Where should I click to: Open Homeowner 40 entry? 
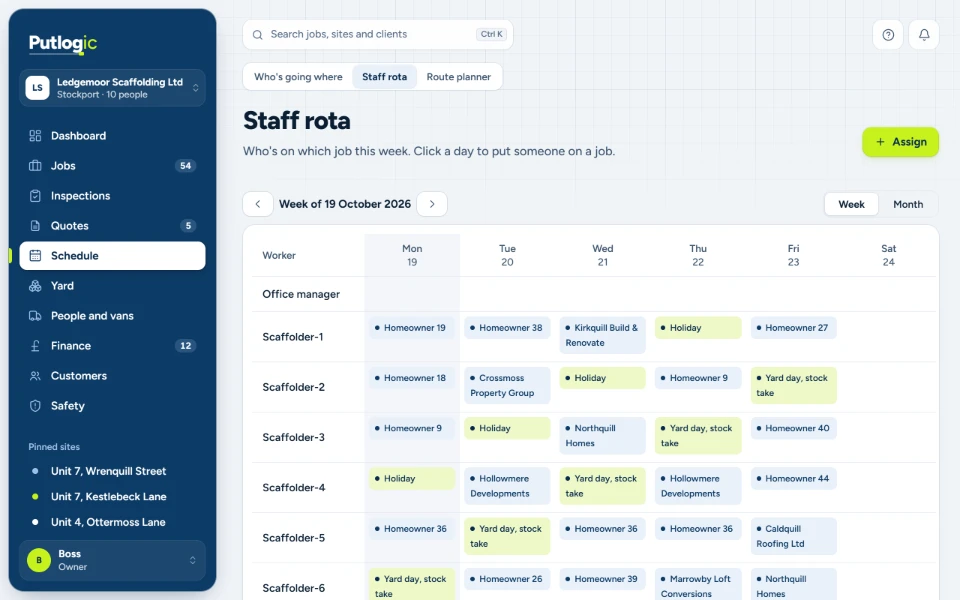point(793,428)
